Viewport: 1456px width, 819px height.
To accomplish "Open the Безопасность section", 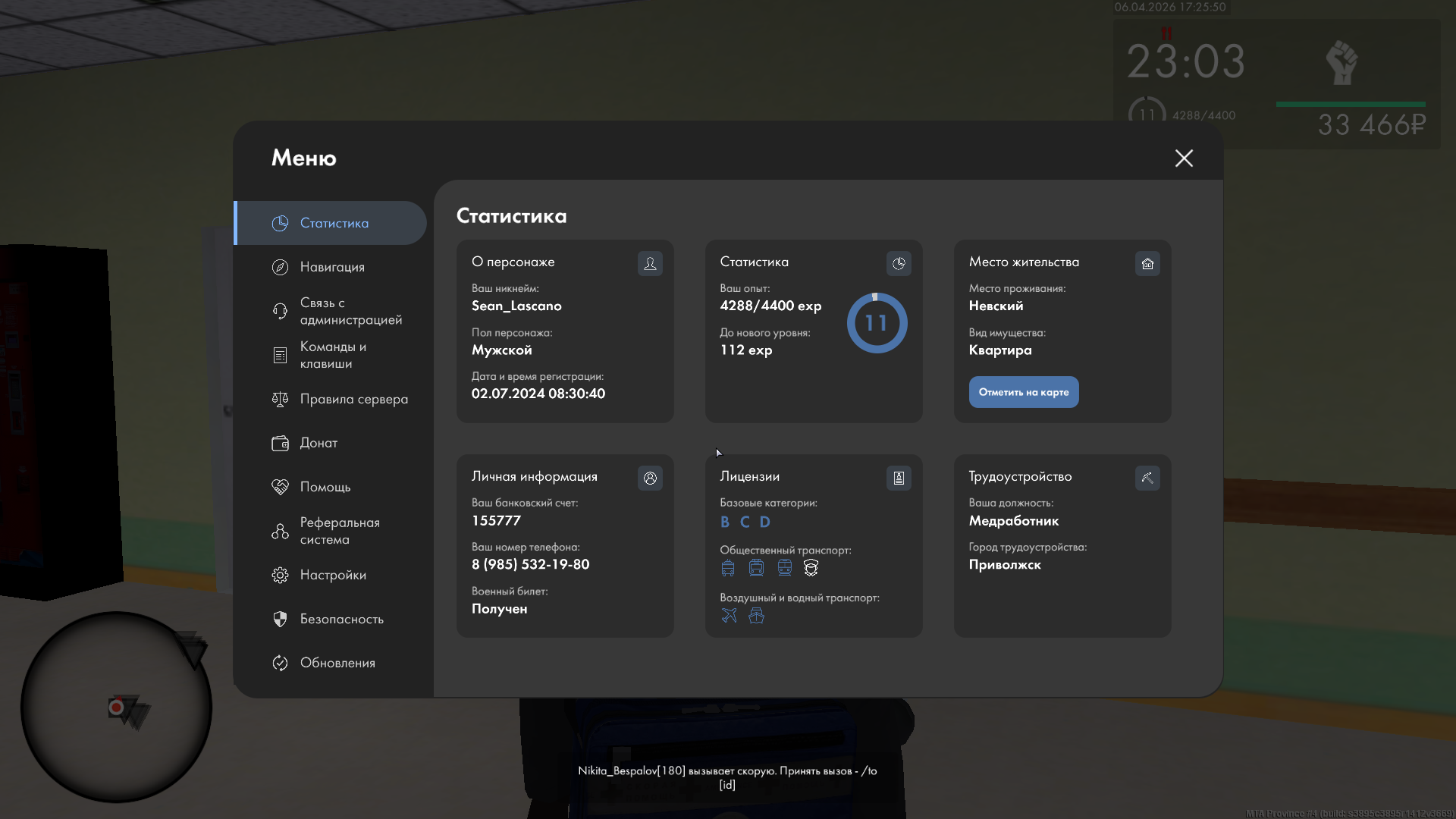I will (x=341, y=619).
